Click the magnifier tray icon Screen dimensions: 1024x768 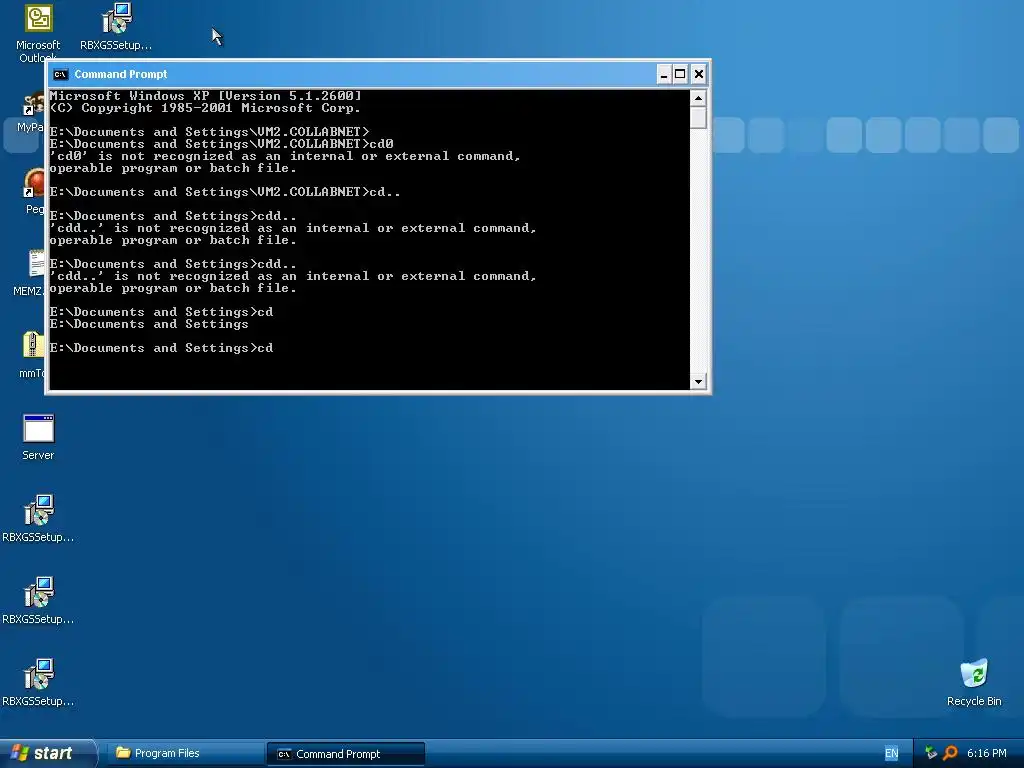tap(950, 753)
